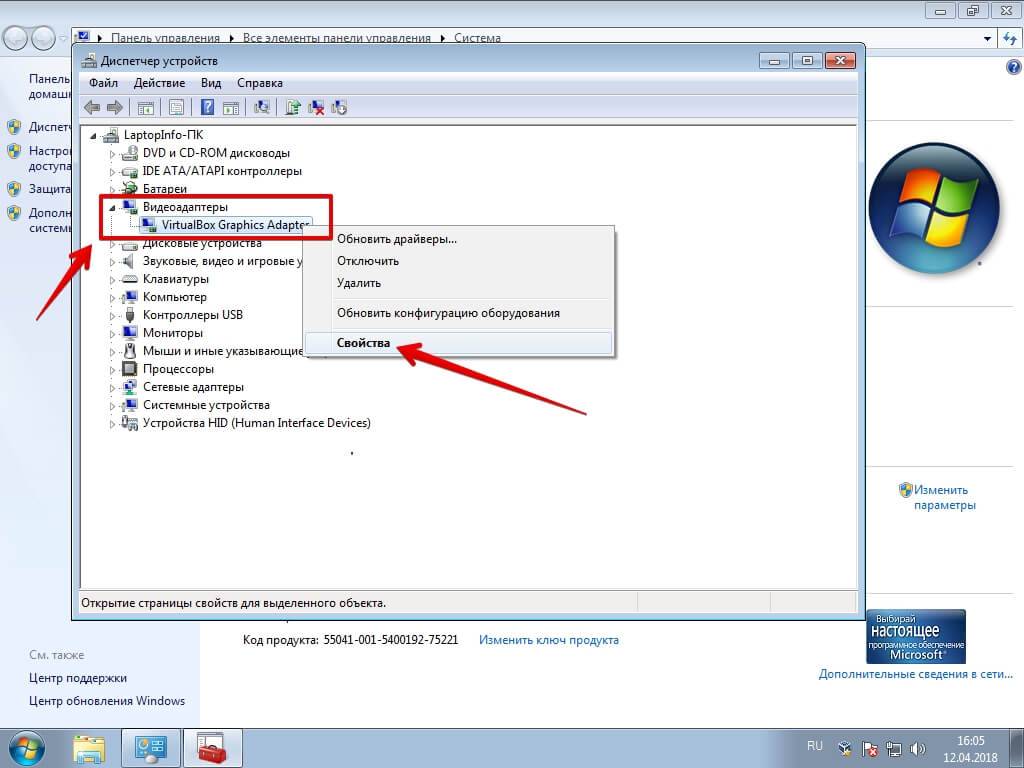This screenshot has width=1024, height=768.
Task: Click shield icon beside Дополн link
Action: tap(14, 213)
